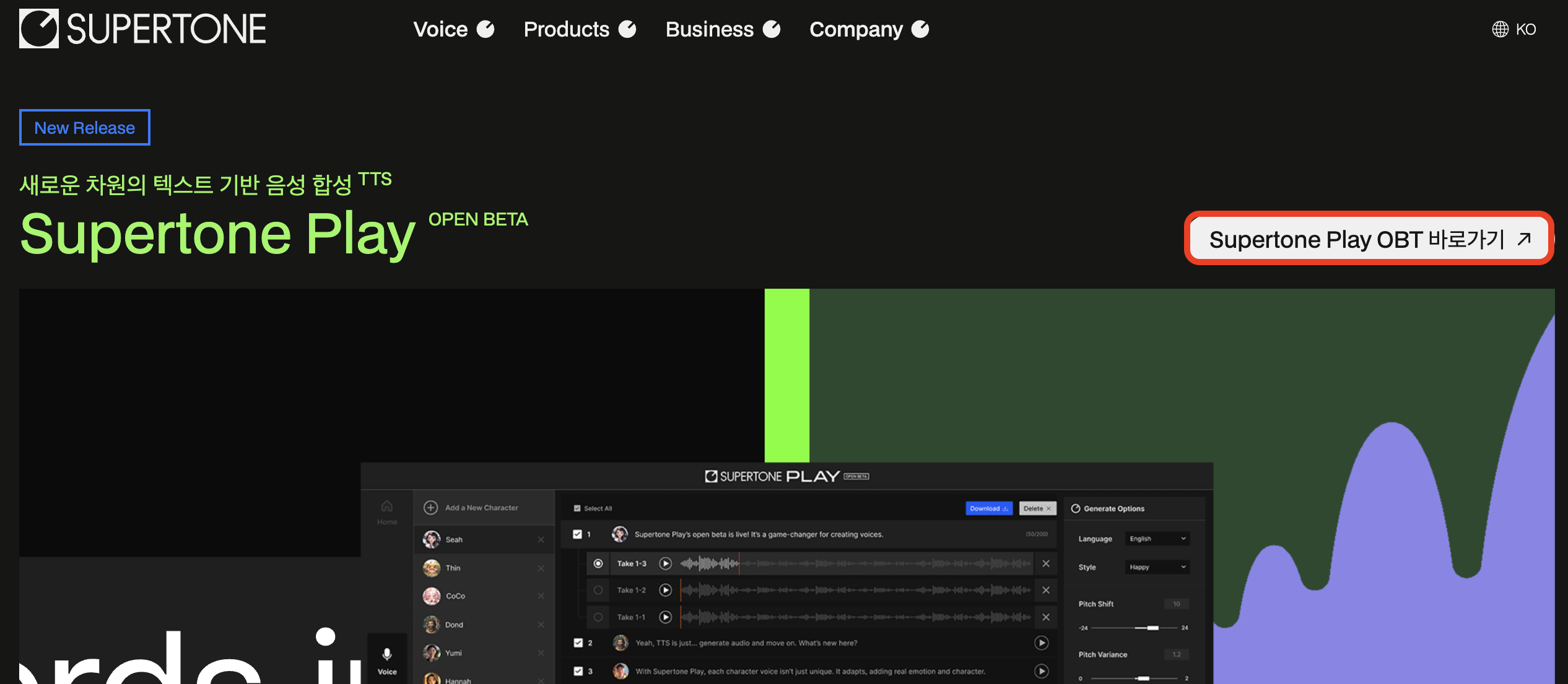Click the New Release button
This screenshot has height=684, width=1568.
pos(85,127)
